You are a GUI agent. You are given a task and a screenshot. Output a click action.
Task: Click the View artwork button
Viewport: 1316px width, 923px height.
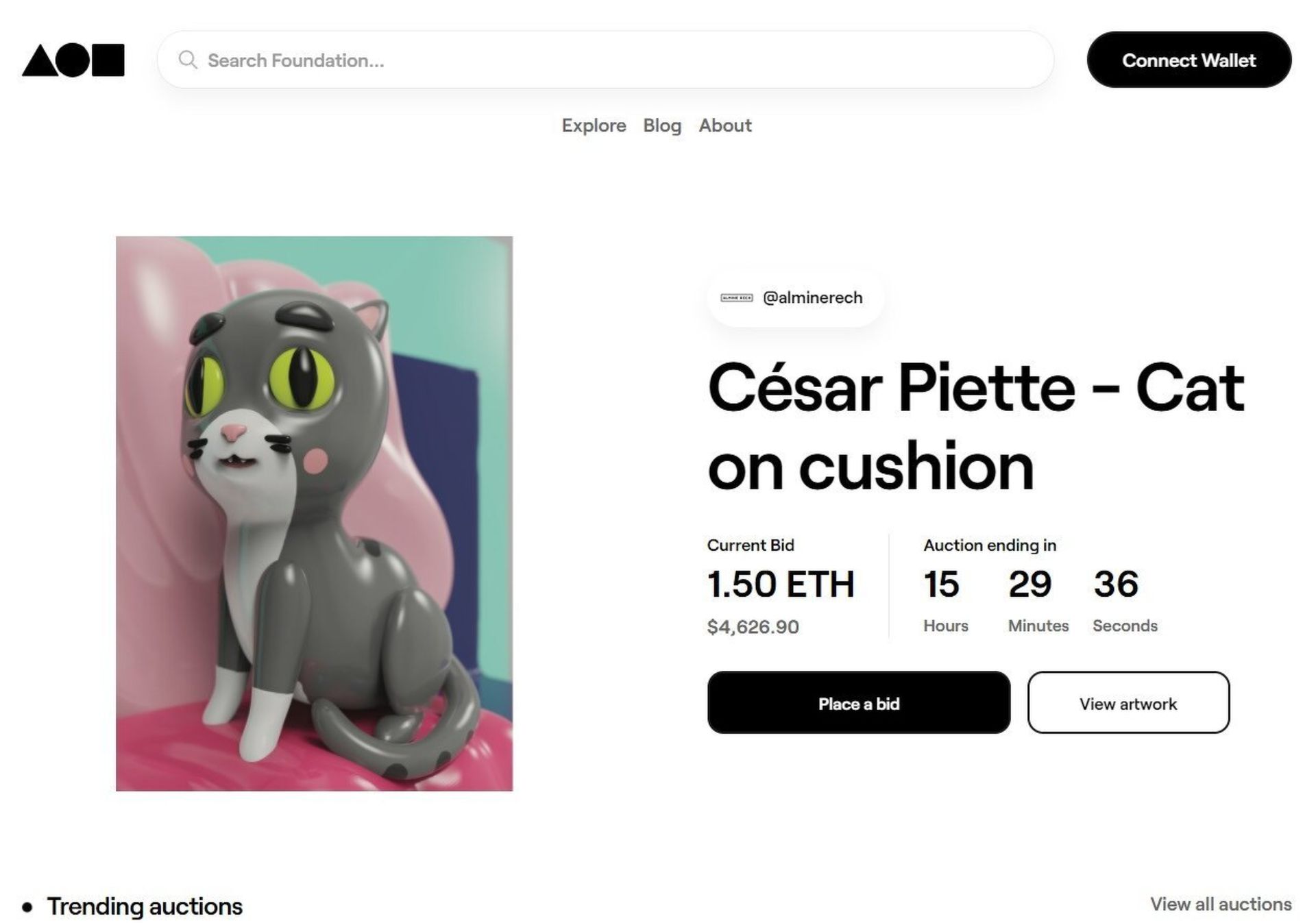coord(1128,703)
